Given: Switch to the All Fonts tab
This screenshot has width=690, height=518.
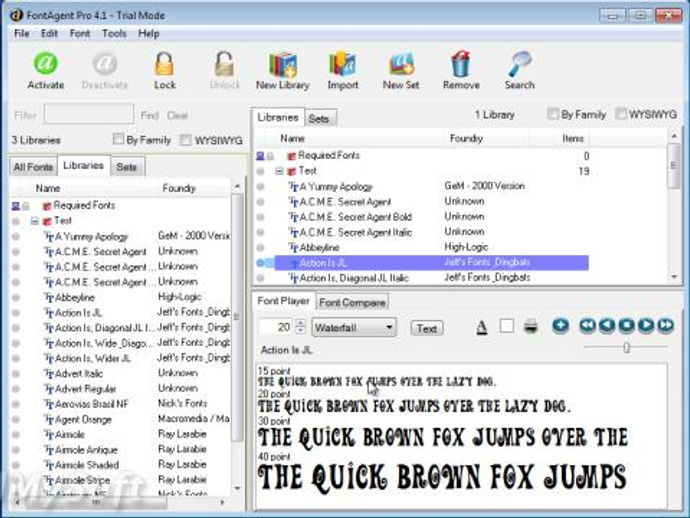Looking at the screenshot, I should 33,167.
